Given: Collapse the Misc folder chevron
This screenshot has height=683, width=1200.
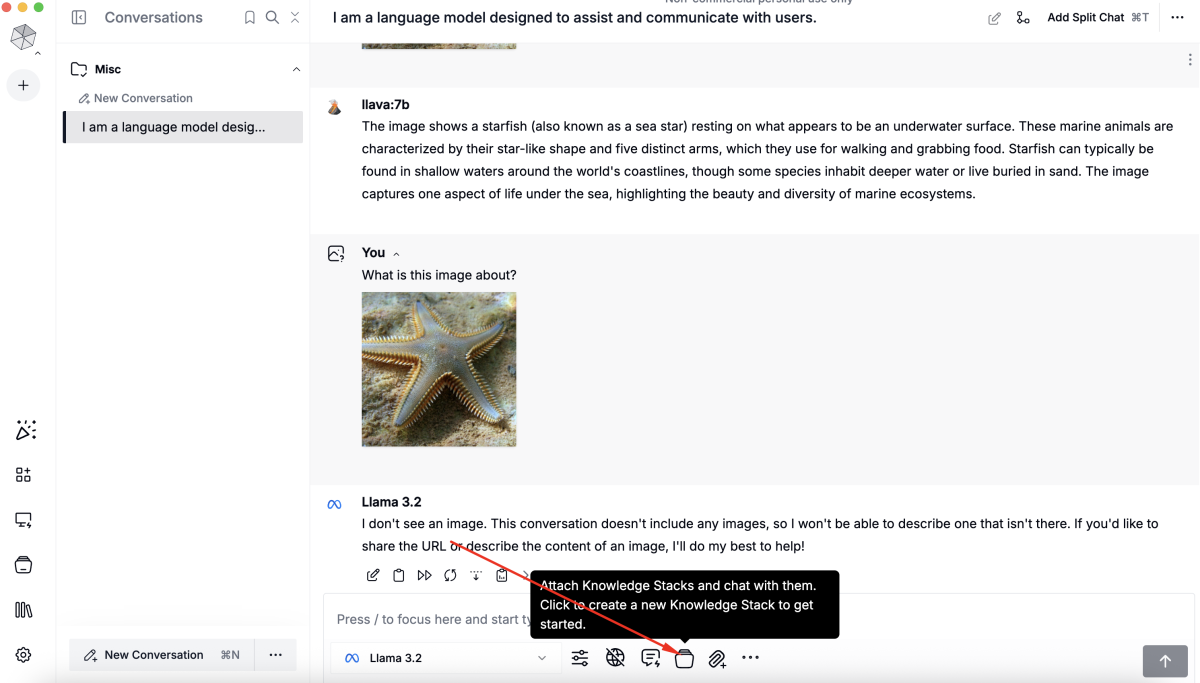Looking at the screenshot, I should pos(296,69).
